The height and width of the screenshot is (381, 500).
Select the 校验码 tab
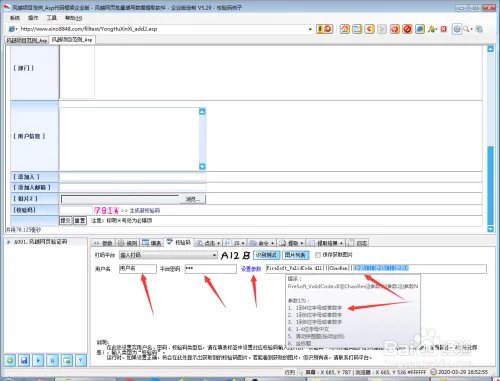pyautogui.click(x=179, y=242)
